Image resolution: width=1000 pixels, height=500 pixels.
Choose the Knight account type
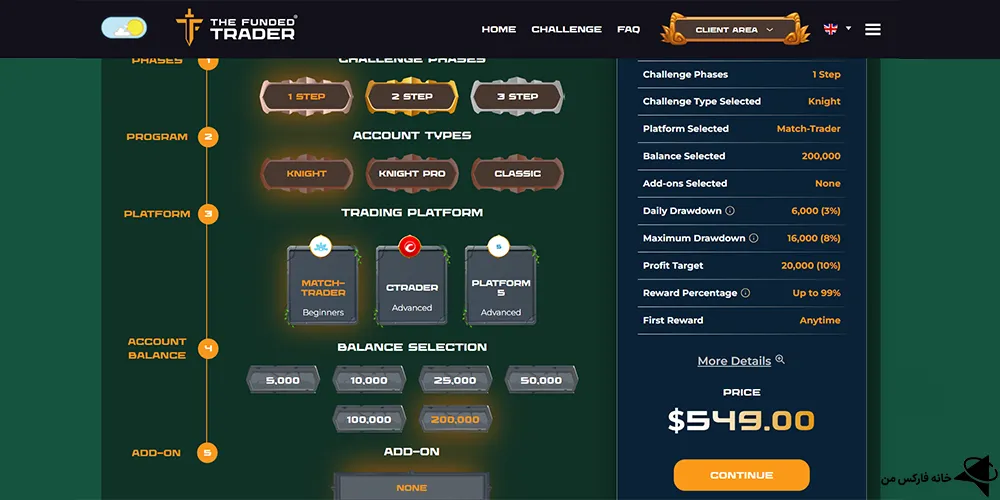[x=306, y=173]
